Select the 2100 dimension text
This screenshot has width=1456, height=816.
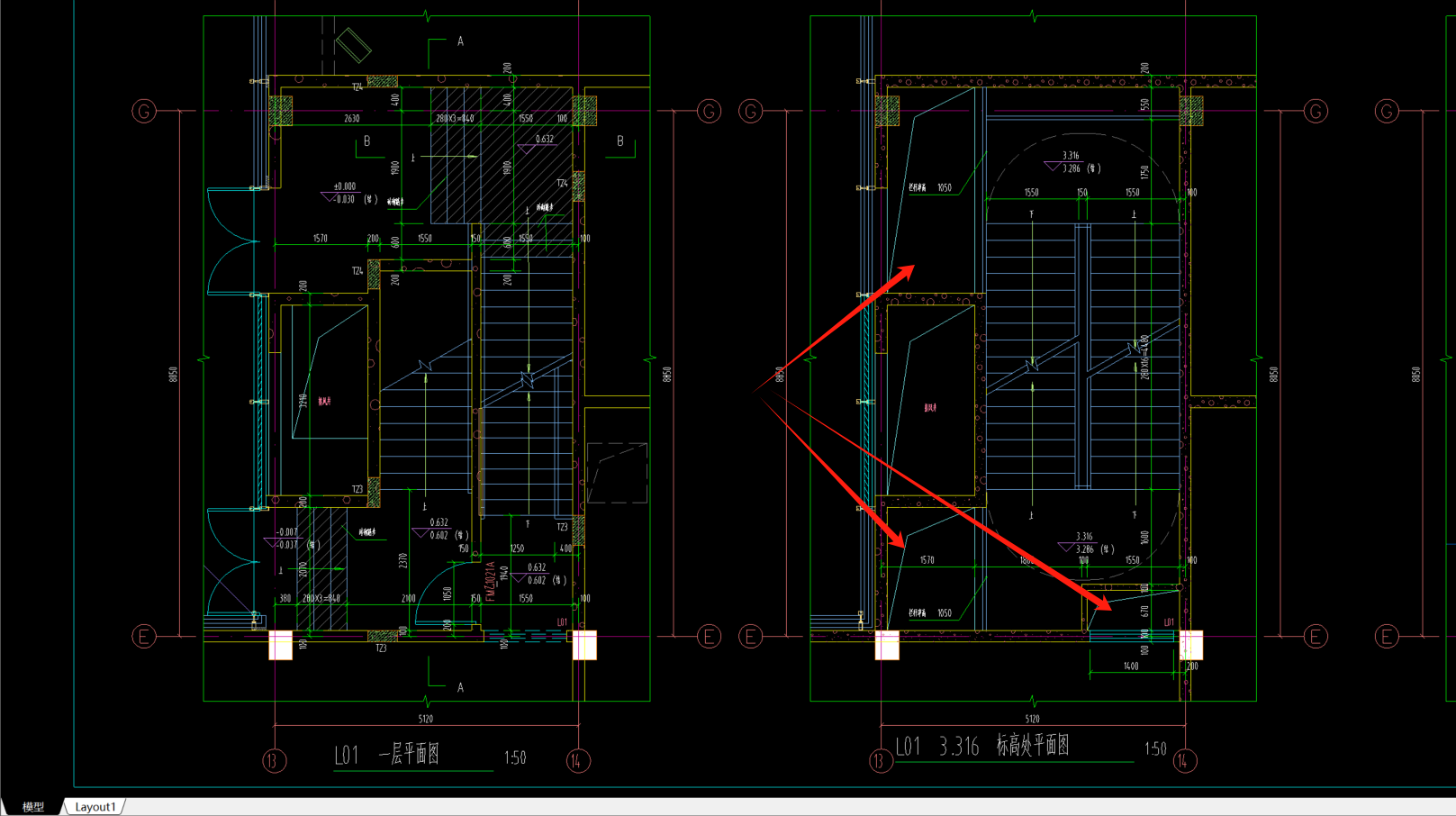[408, 598]
